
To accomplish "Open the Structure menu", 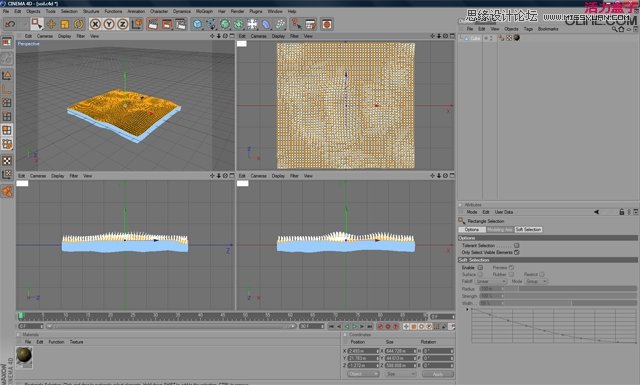I will [x=91, y=11].
